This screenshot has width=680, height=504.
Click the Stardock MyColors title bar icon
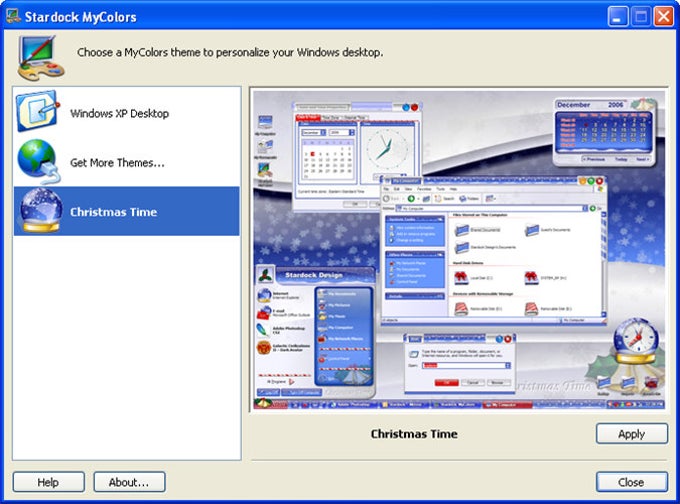[x=13, y=16]
